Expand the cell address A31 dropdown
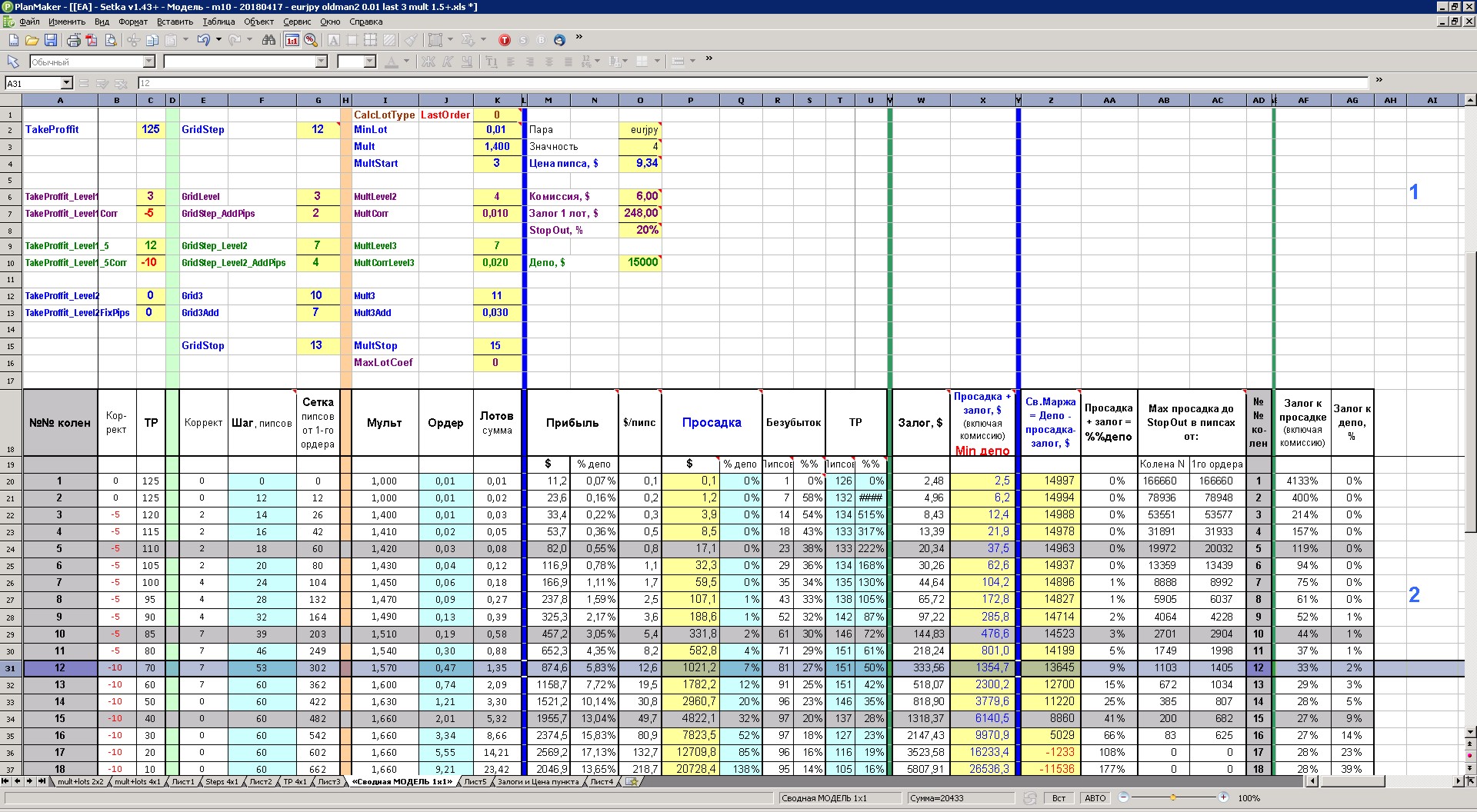The image size is (1477, 812). (x=66, y=83)
